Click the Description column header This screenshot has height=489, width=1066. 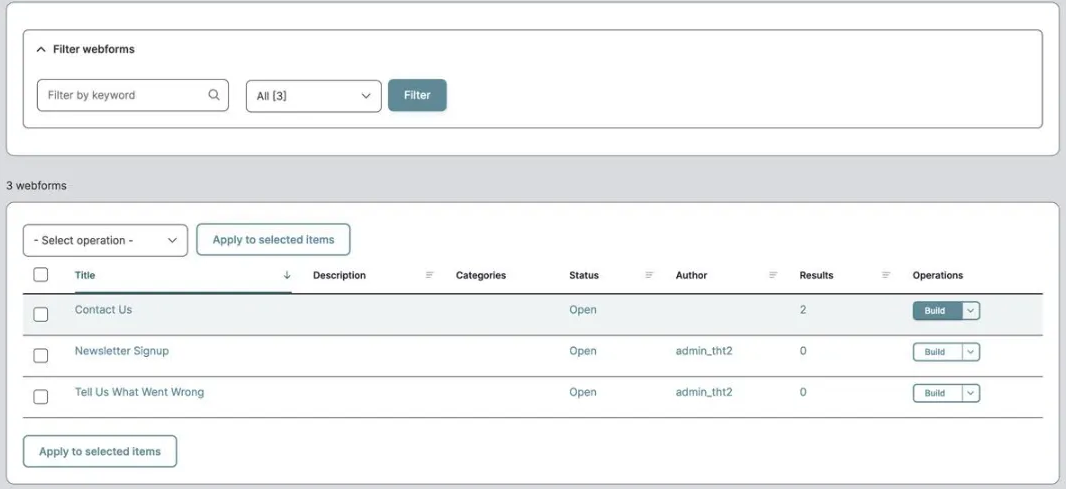(x=339, y=275)
